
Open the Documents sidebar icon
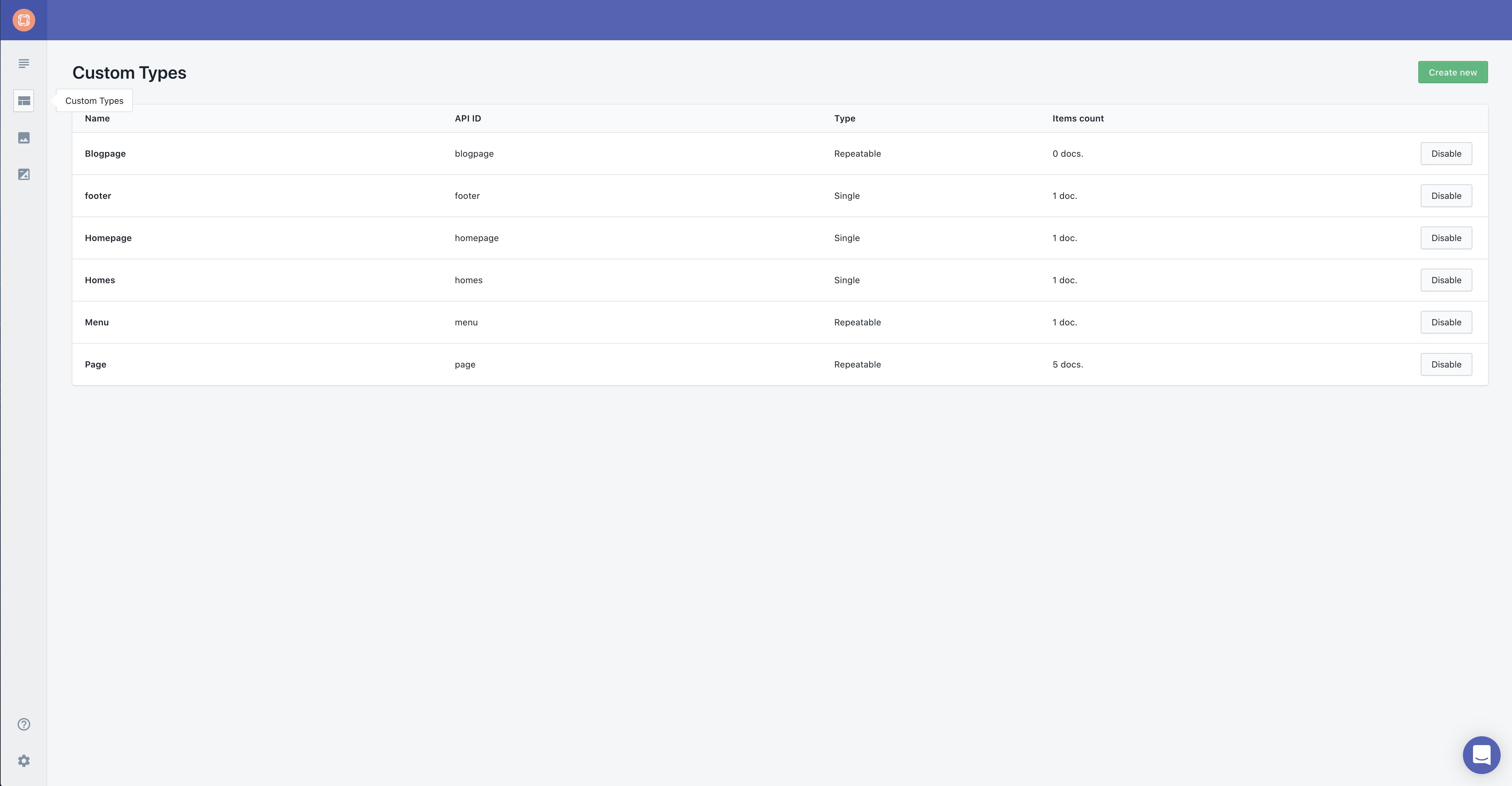point(24,63)
